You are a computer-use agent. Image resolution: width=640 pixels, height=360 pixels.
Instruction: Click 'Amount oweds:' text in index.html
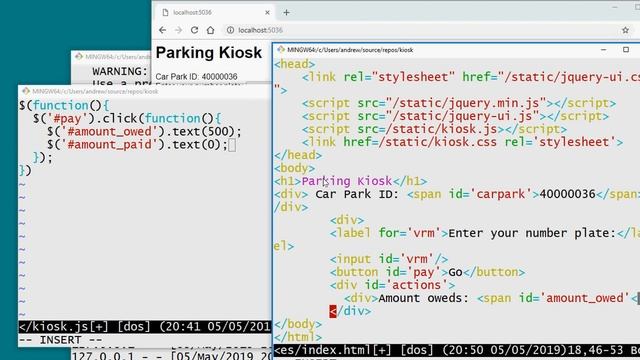point(423,298)
